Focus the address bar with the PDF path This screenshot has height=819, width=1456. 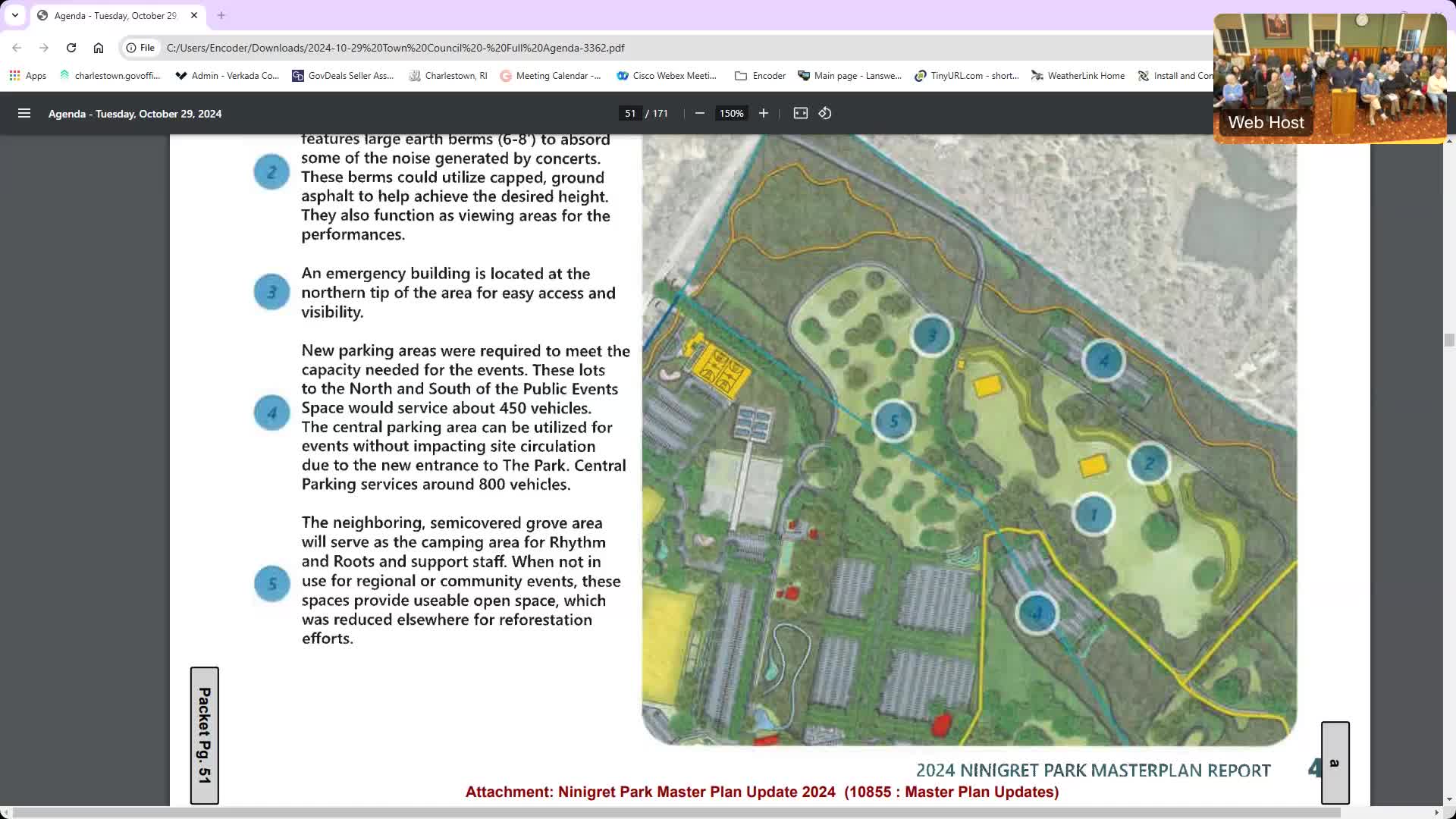point(667,48)
